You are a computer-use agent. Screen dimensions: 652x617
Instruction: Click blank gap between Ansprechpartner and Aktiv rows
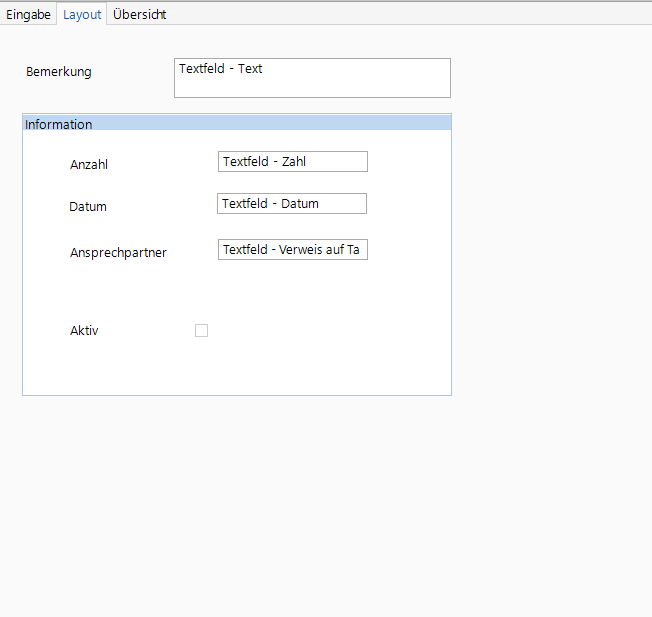point(236,292)
